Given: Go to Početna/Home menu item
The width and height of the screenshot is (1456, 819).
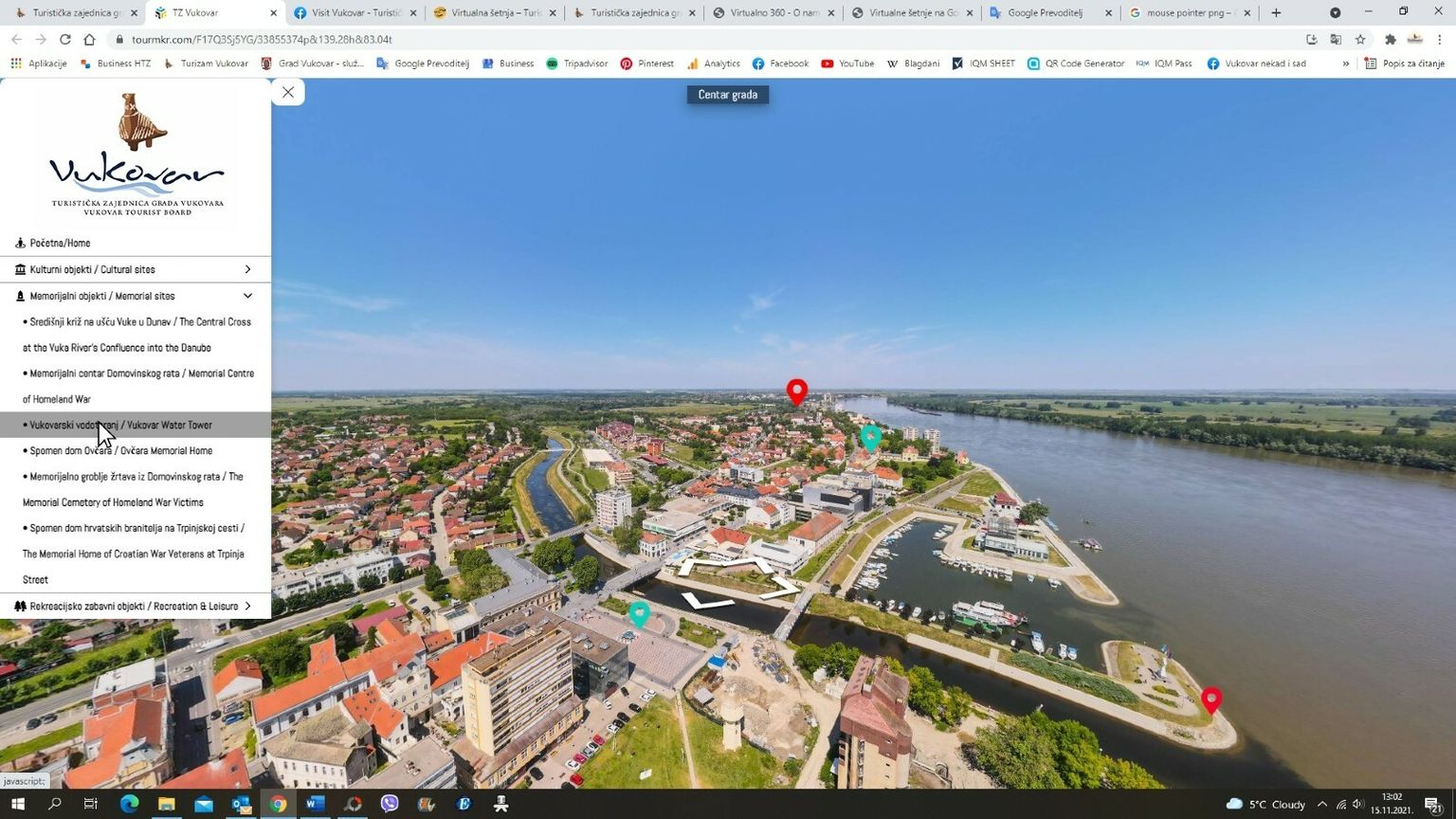Looking at the screenshot, I should point(60,244).
